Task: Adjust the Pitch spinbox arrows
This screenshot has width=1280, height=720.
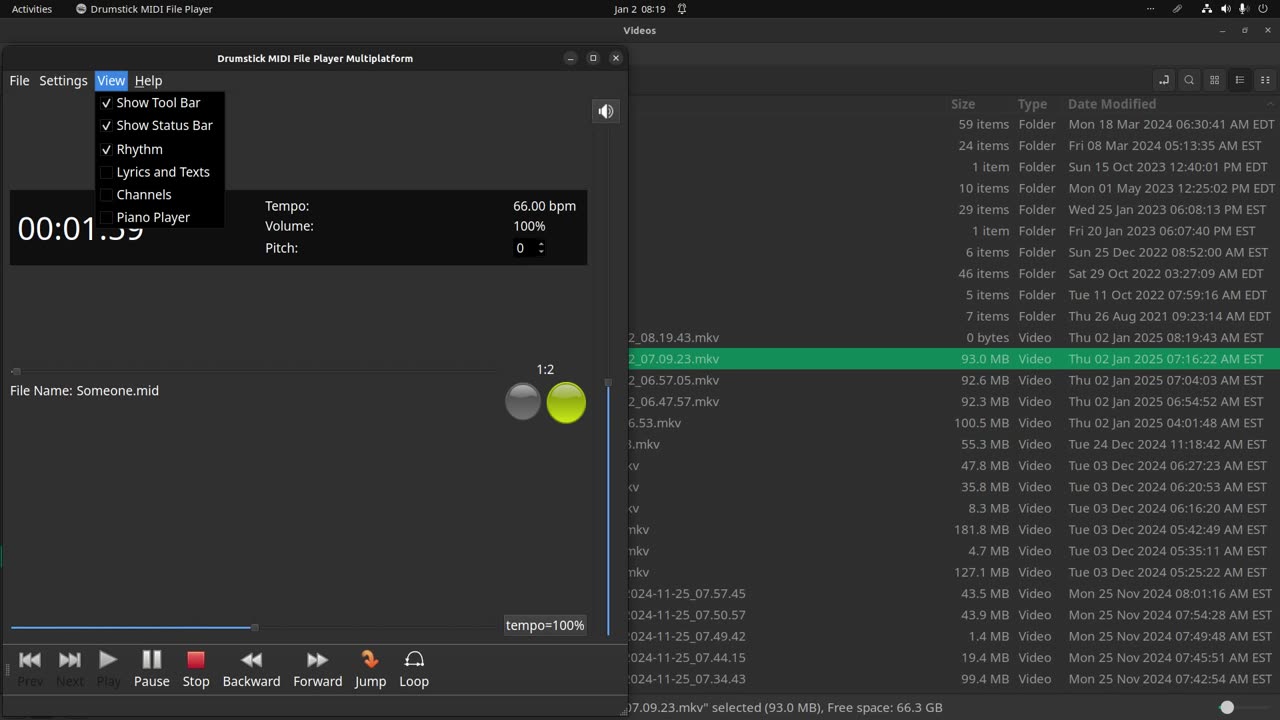Action: click(541, 248)
